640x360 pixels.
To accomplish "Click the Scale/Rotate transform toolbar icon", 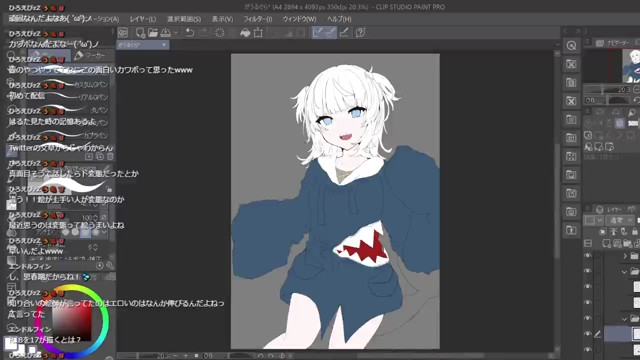I will pos(258,33).
